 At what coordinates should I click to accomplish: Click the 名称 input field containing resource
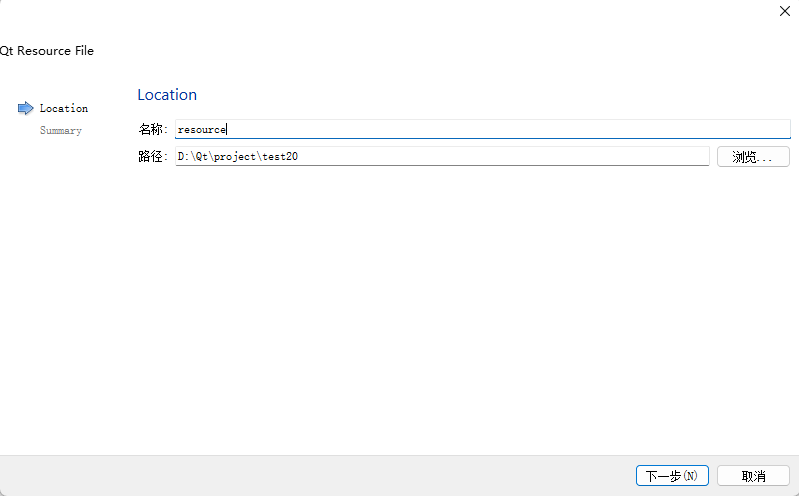[483, 129]
